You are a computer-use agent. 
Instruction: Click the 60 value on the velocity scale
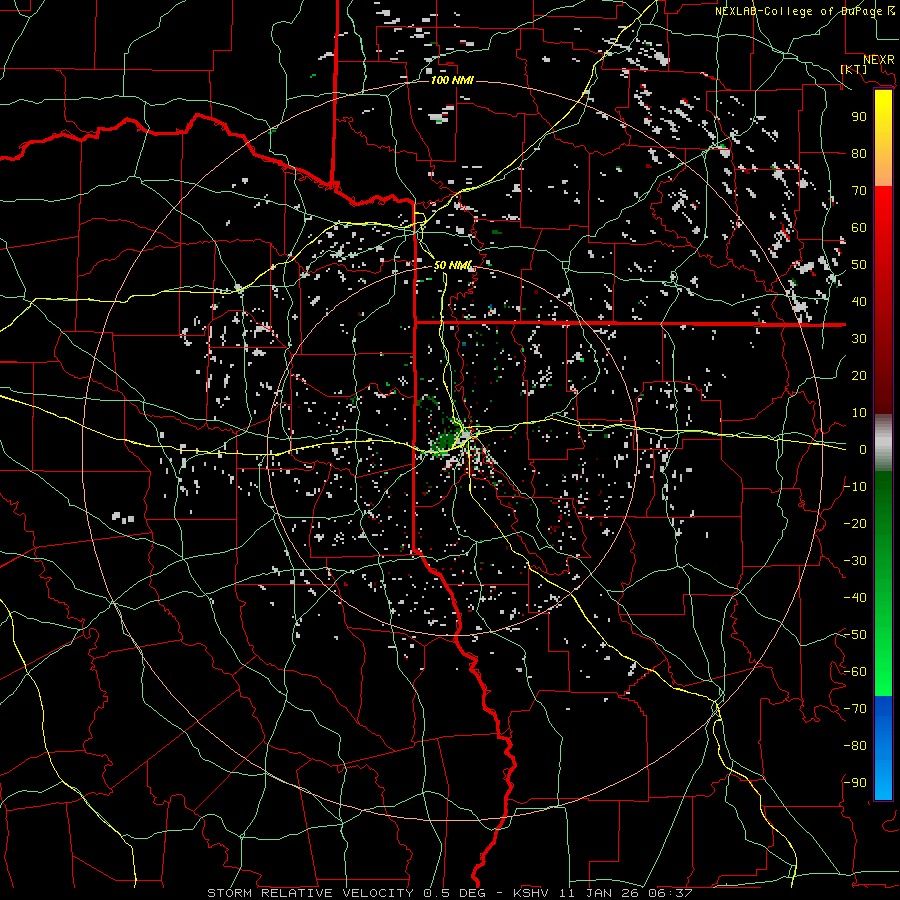(859, 227)
